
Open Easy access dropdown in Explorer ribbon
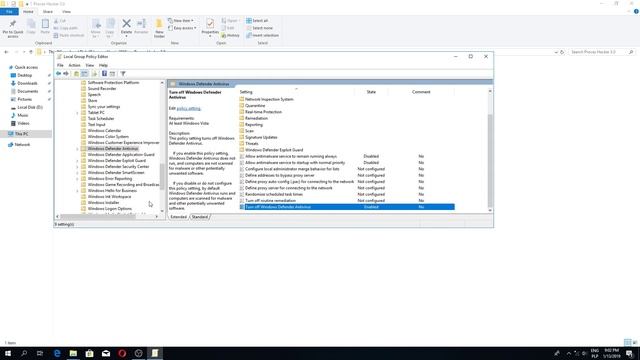click(x=182, y=28)
